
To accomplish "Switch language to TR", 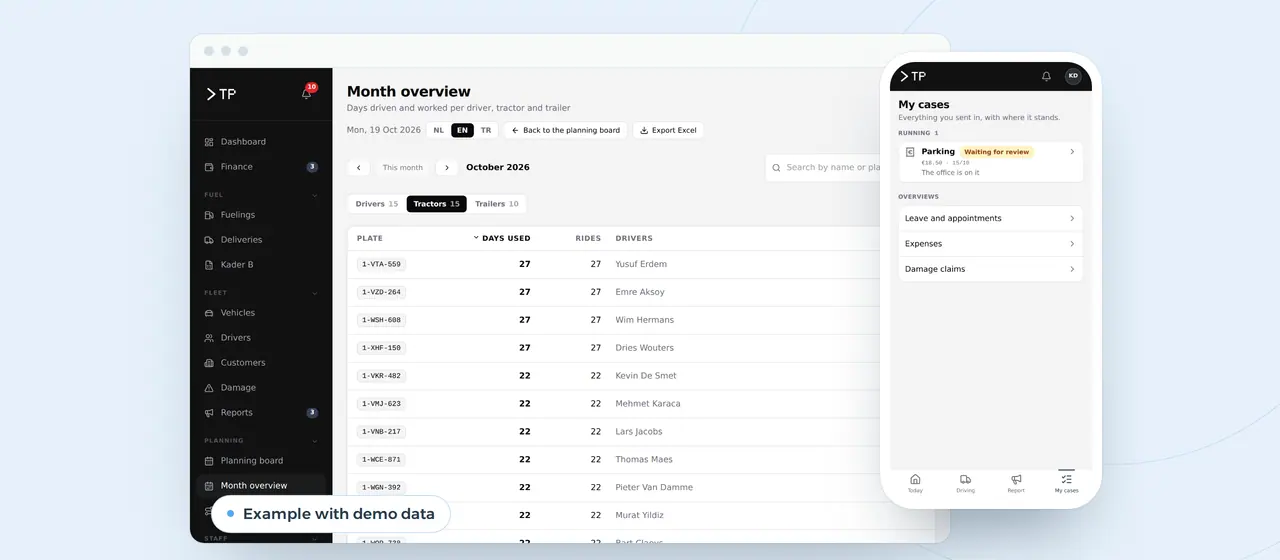I will click(x=485, y=130).
